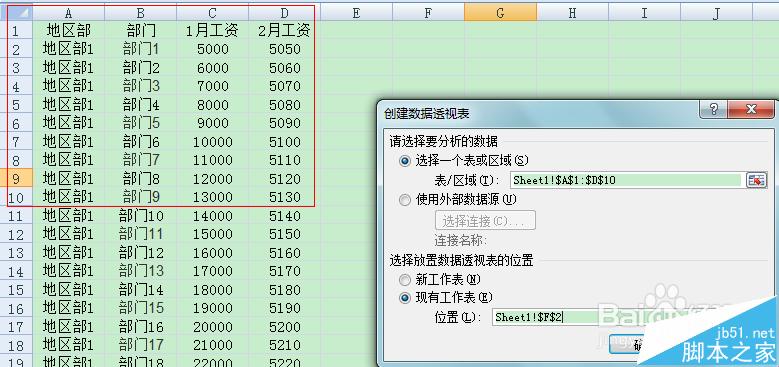Click cell containing 部门16
This screenshot has height=367, width=779.
[141, 327]
